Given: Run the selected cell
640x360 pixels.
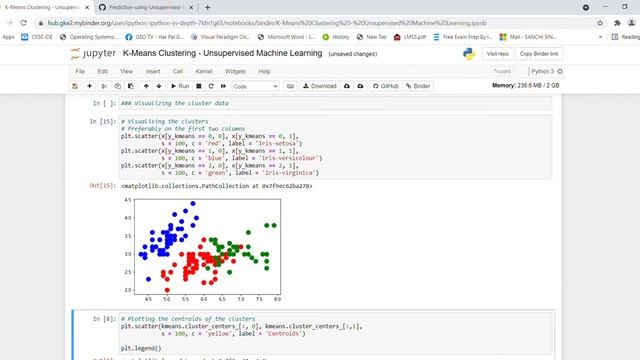Looking at the screenshot, I should click(x=180, y=86).
